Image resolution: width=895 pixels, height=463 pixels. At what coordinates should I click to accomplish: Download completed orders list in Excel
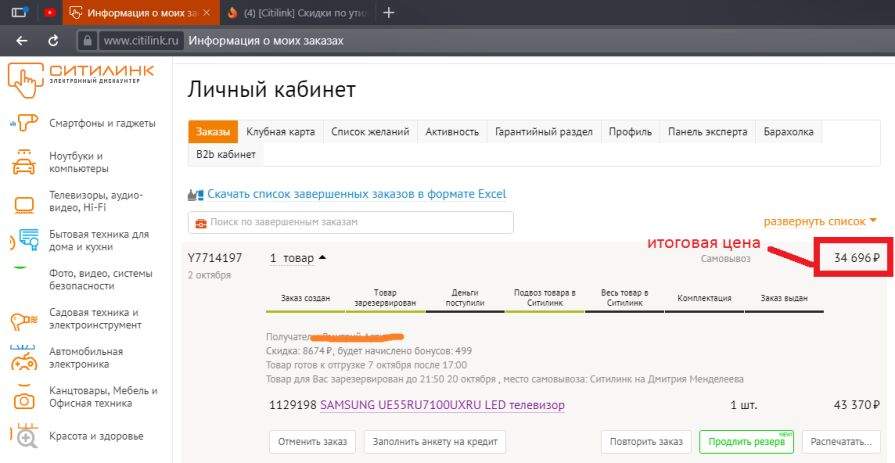coord(357,194)
